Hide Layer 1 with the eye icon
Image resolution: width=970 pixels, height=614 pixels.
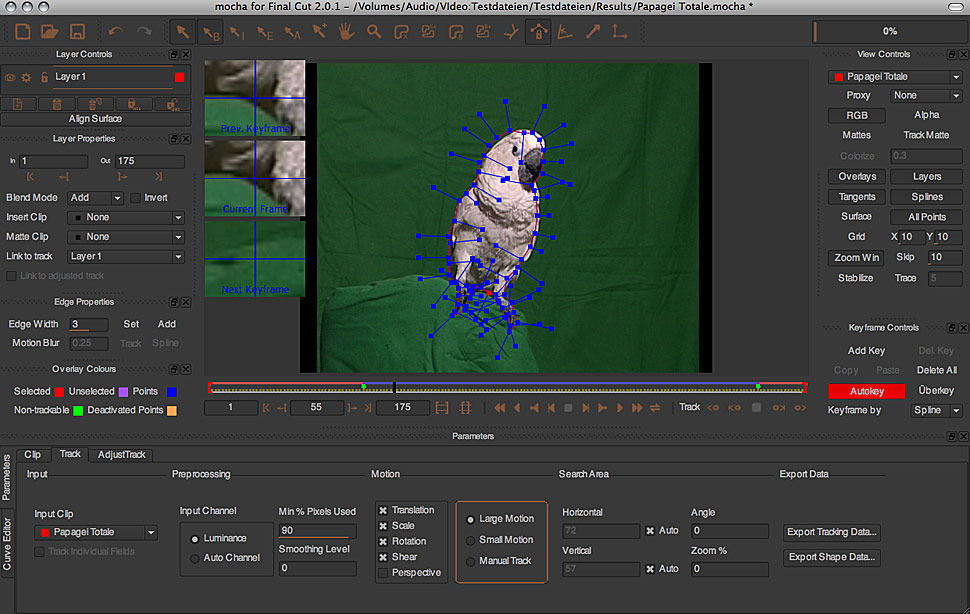coord(11,77)
